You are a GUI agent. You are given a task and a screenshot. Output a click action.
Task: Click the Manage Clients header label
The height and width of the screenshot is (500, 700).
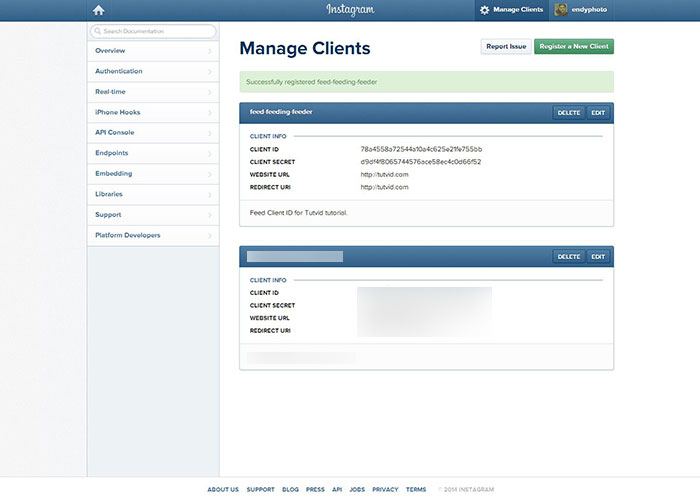(x=518, y=9)
